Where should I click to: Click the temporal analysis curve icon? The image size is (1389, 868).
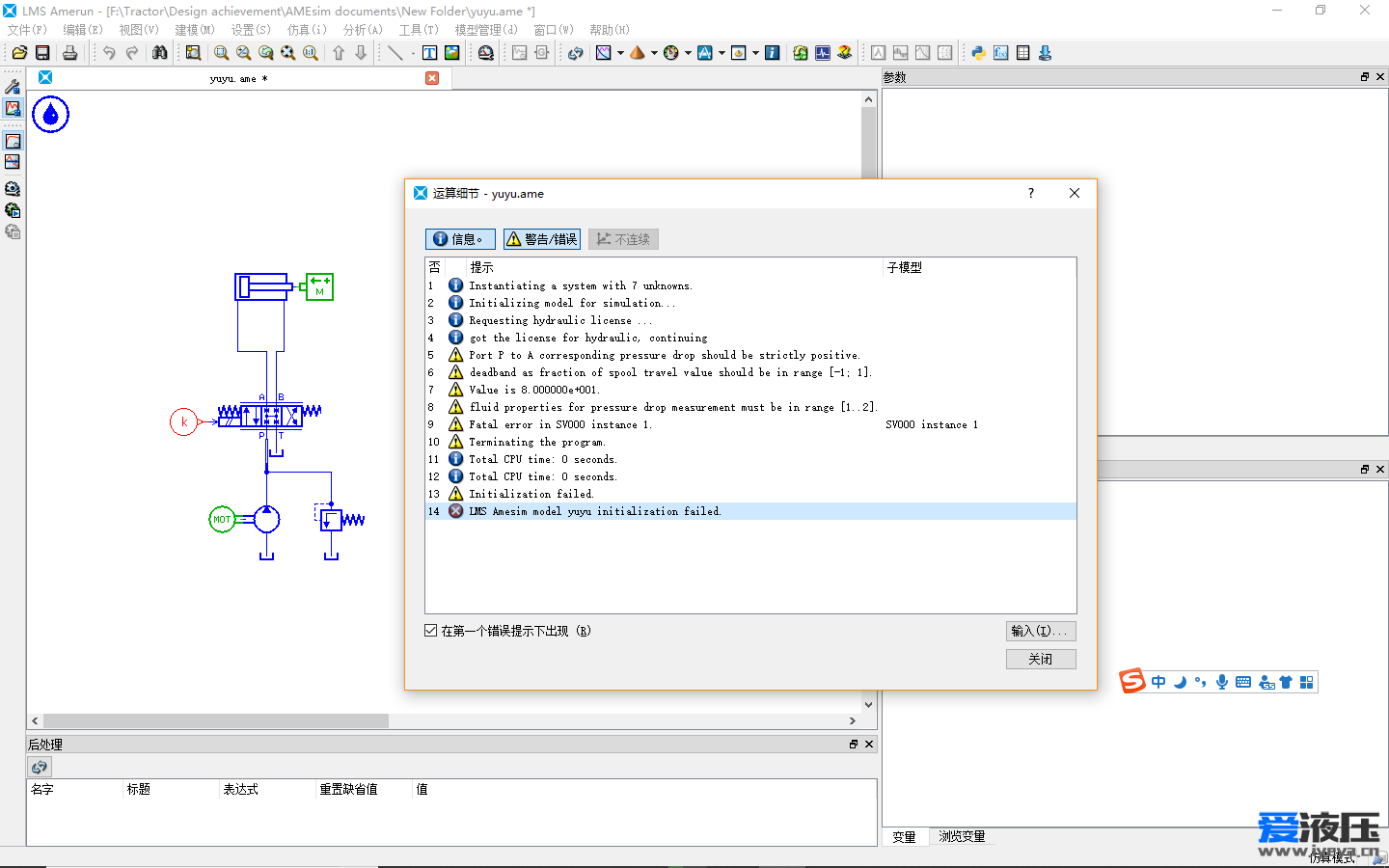tap(13, 141)
